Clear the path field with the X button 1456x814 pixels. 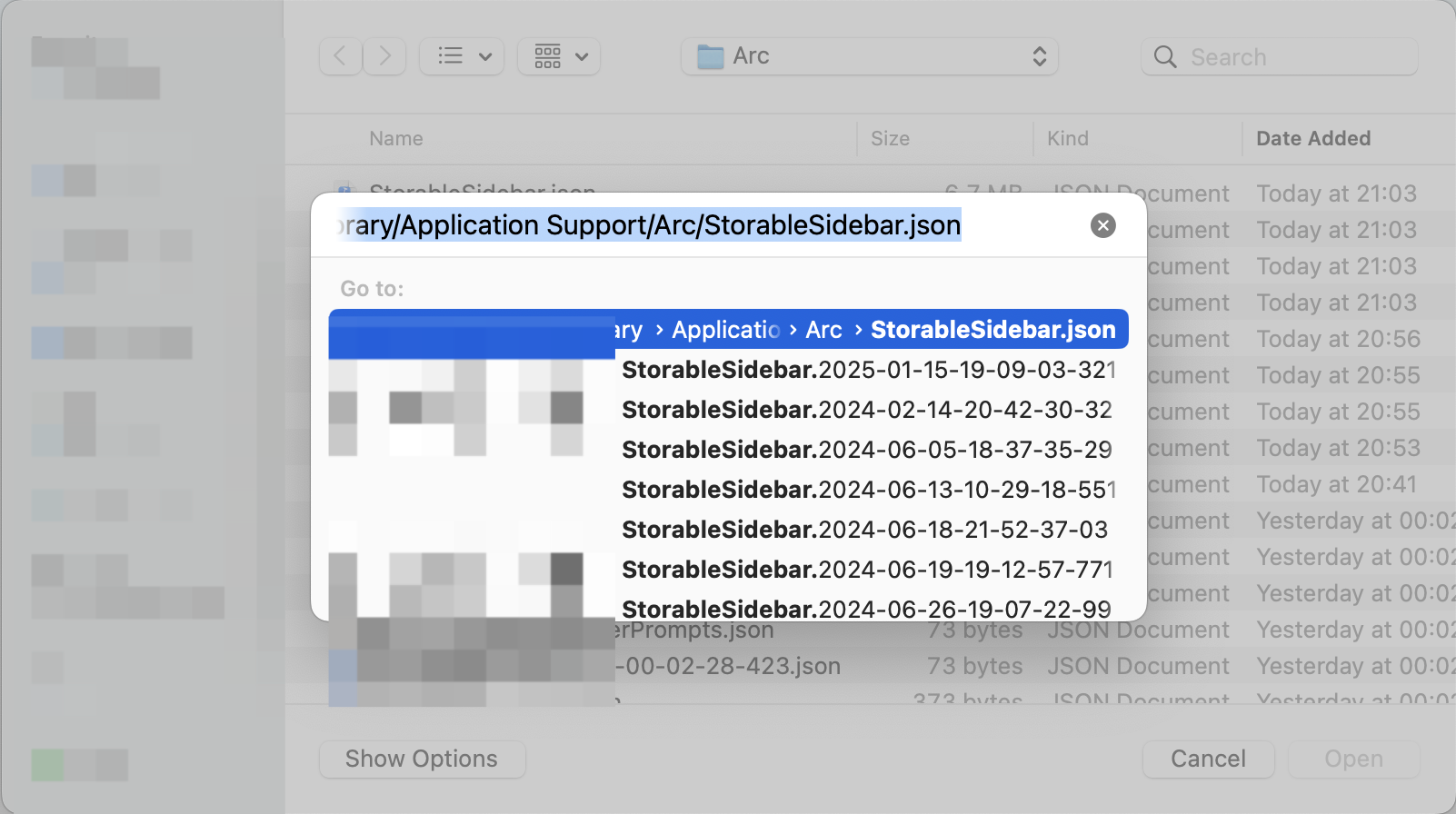coord(1103,225)
